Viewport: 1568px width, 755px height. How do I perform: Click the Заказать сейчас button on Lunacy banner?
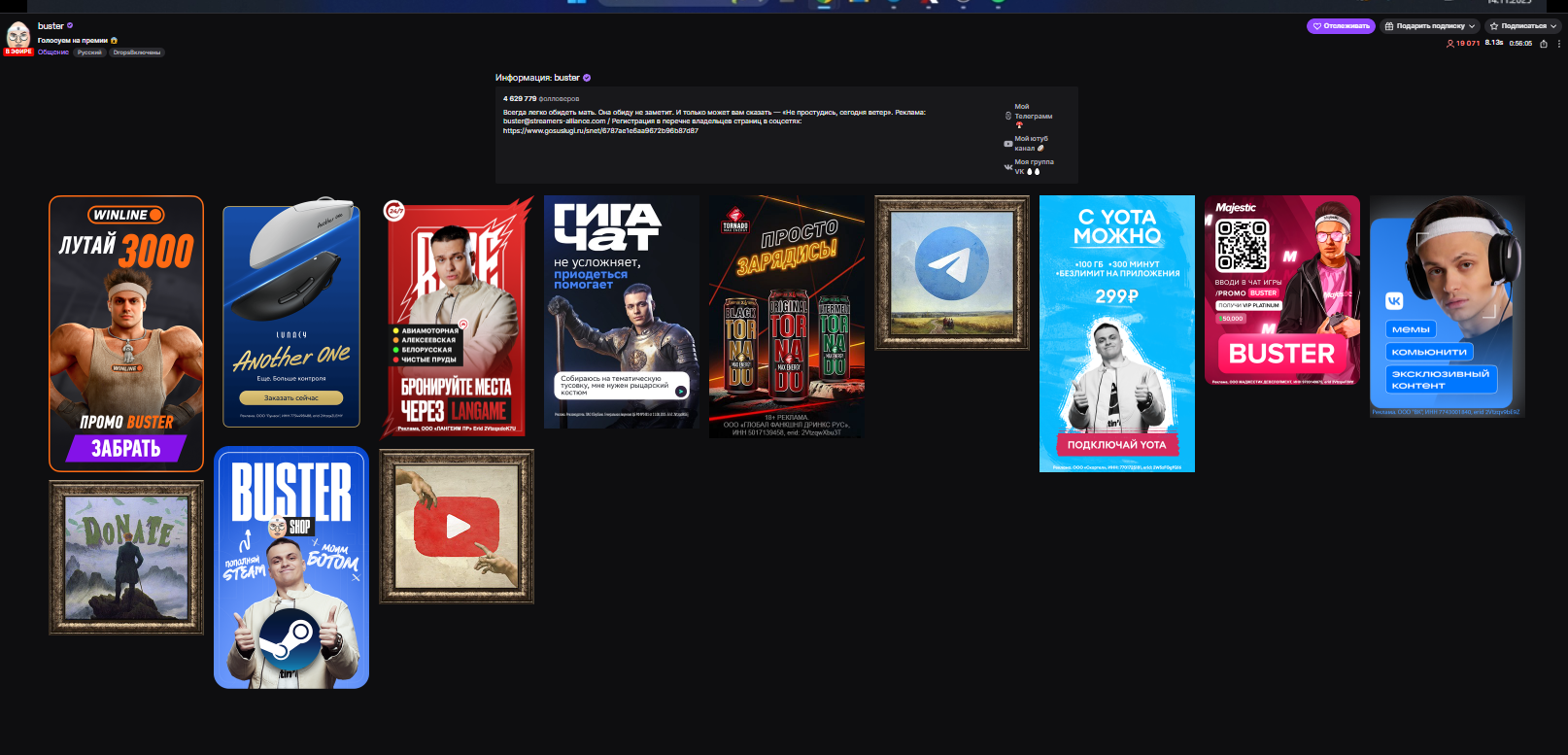[291, 397]
